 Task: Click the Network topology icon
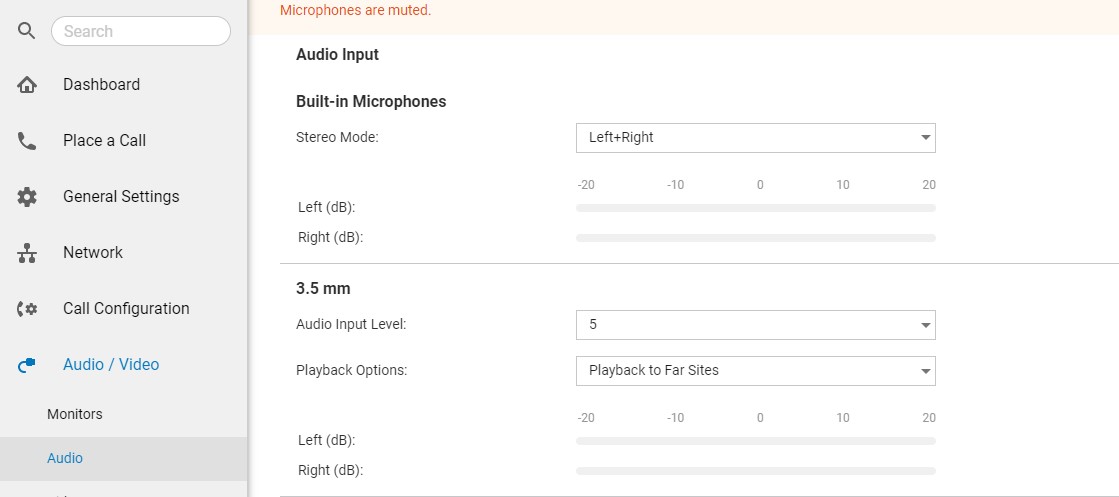pos(26,253)
